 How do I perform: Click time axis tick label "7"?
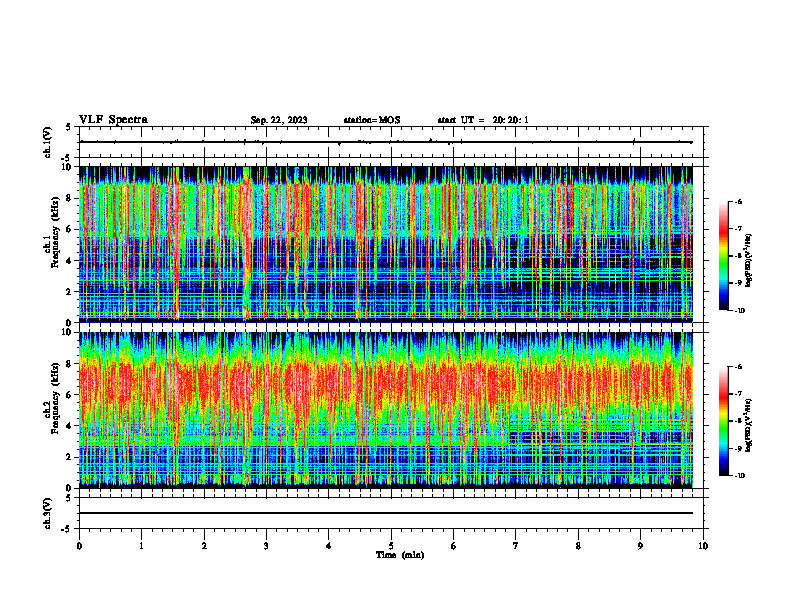(516, 546)
